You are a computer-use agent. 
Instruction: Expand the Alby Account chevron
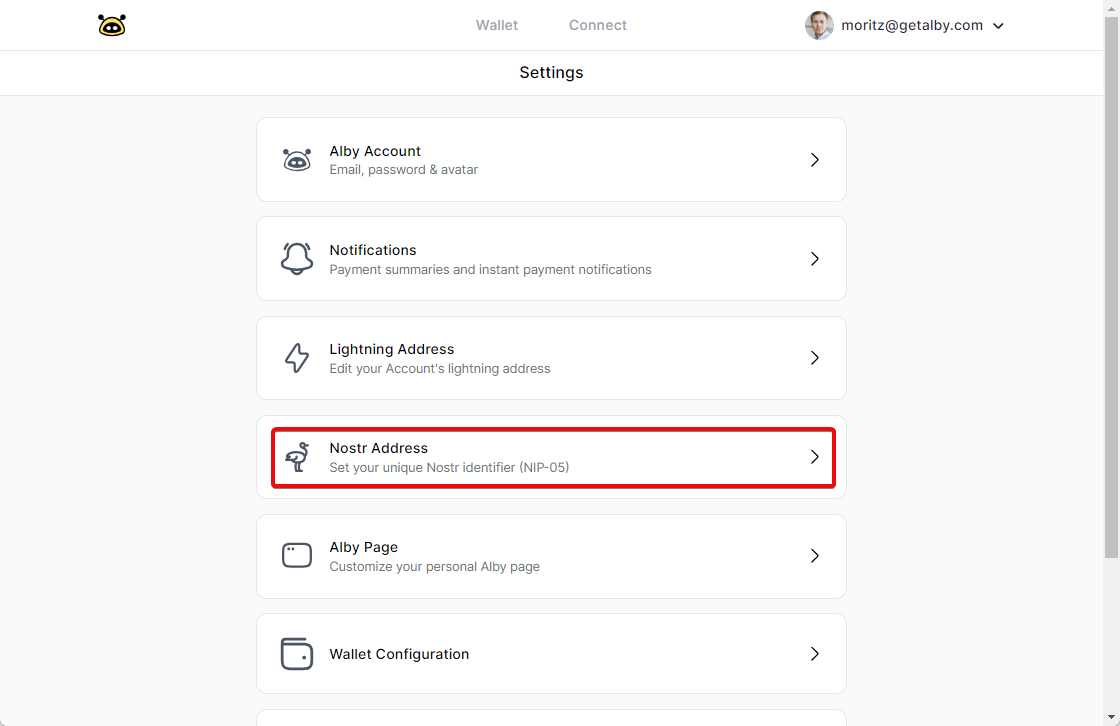pos(815,160)
